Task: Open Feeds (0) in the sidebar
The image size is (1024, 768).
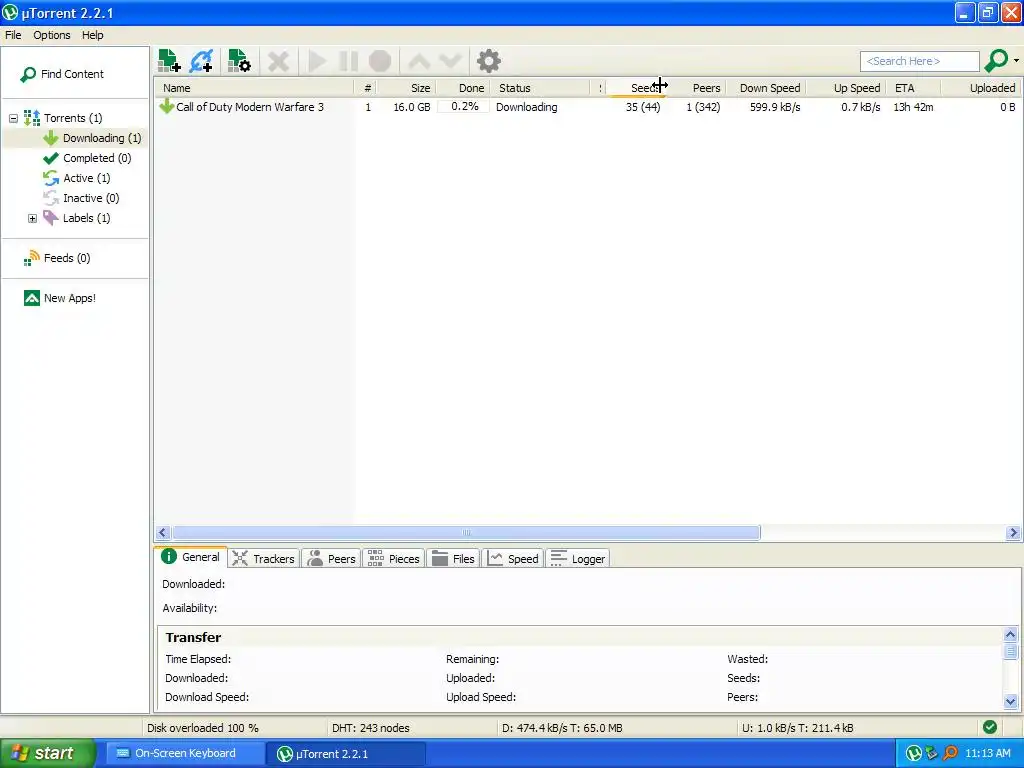Action: pyautogui.click(x=57, y=259)
